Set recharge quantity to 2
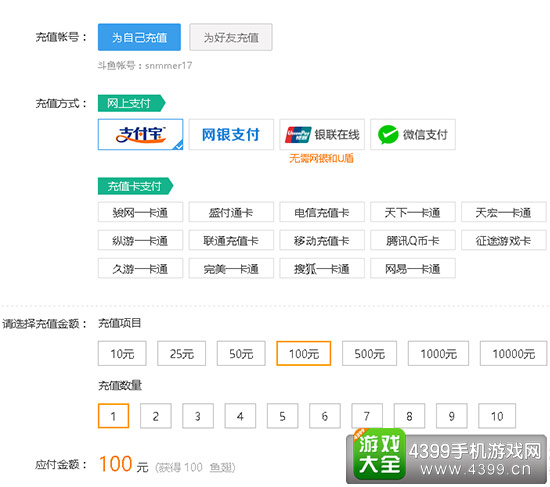Image resolution: width=550 pixels, height=487 pixels. pos(156,416)
